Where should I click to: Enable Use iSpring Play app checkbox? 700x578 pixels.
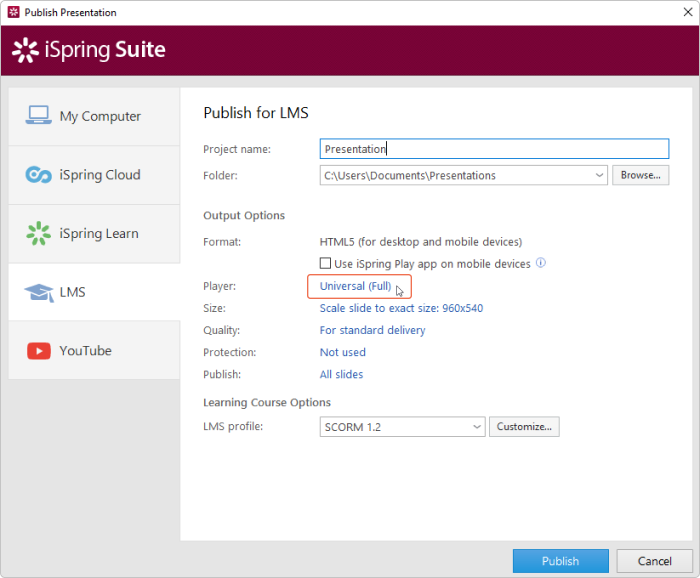coord(325,263)
